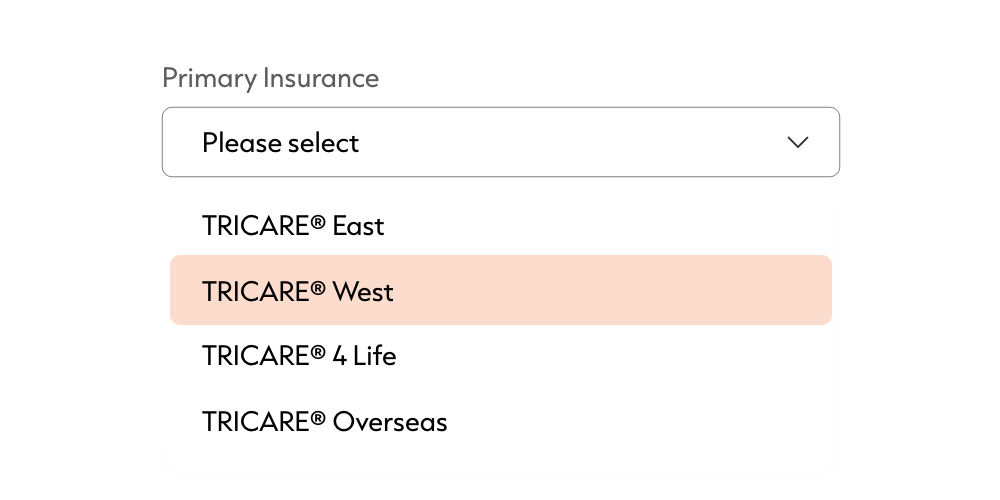1000x500 pixels.
Task: Click the registered symbol in TRICARE East
Action: (318, 222)
